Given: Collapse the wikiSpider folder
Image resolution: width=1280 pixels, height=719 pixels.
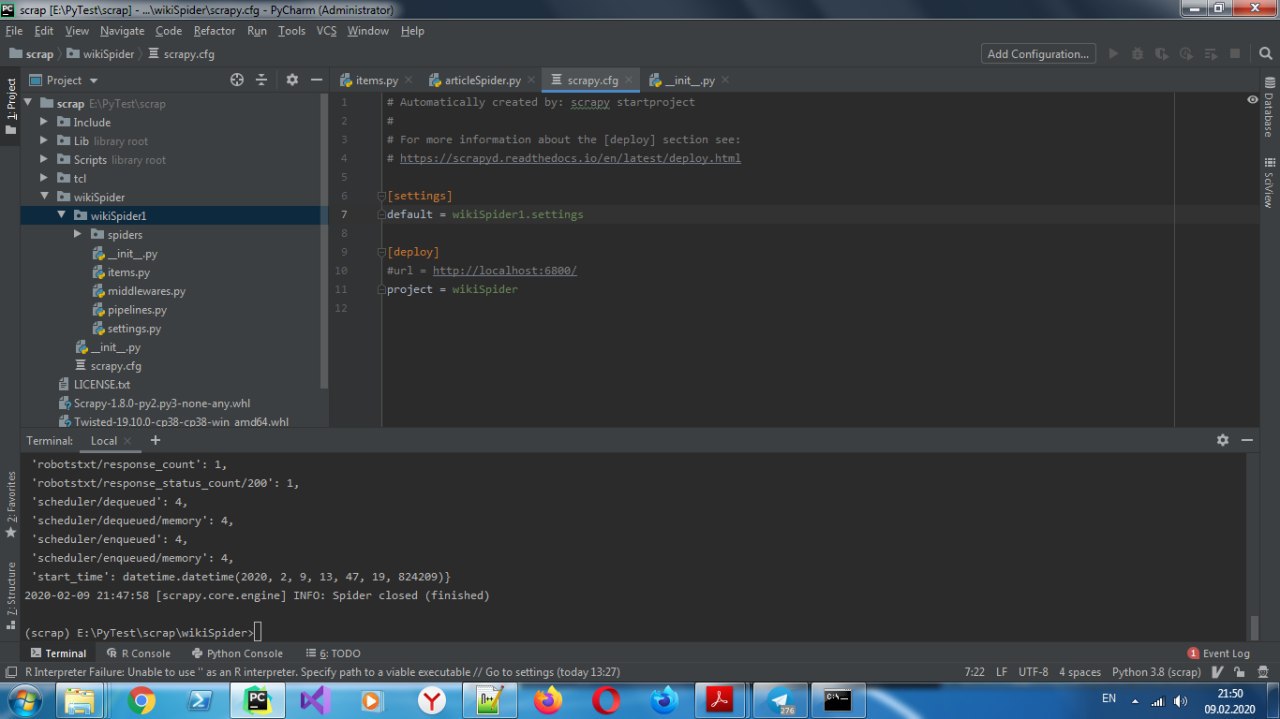Looking at the screenshot, I should 44,197.
